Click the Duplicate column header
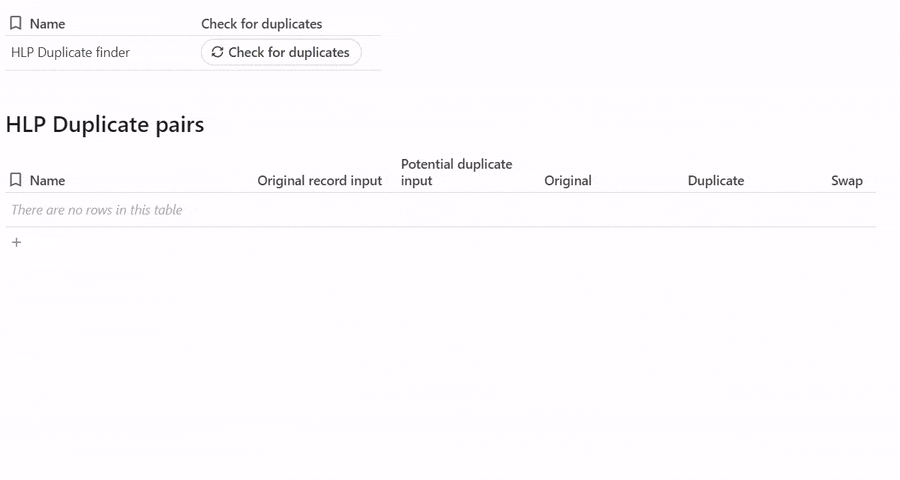Viewport: 900px width, 480px height. pos(716,181)
